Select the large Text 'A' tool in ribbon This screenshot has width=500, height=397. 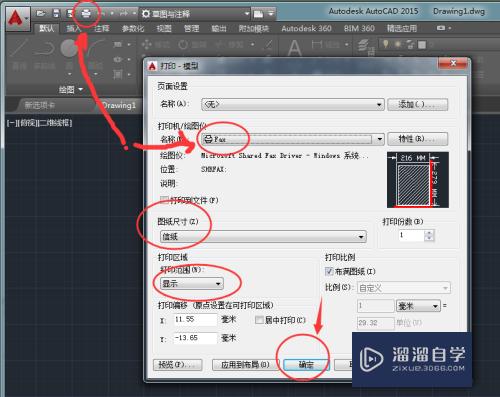click(x=295, y=49)
